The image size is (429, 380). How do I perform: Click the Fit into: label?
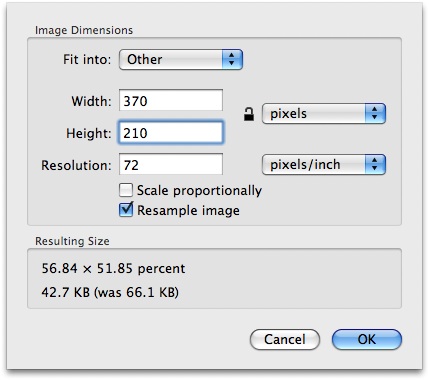tap(87, 60)
